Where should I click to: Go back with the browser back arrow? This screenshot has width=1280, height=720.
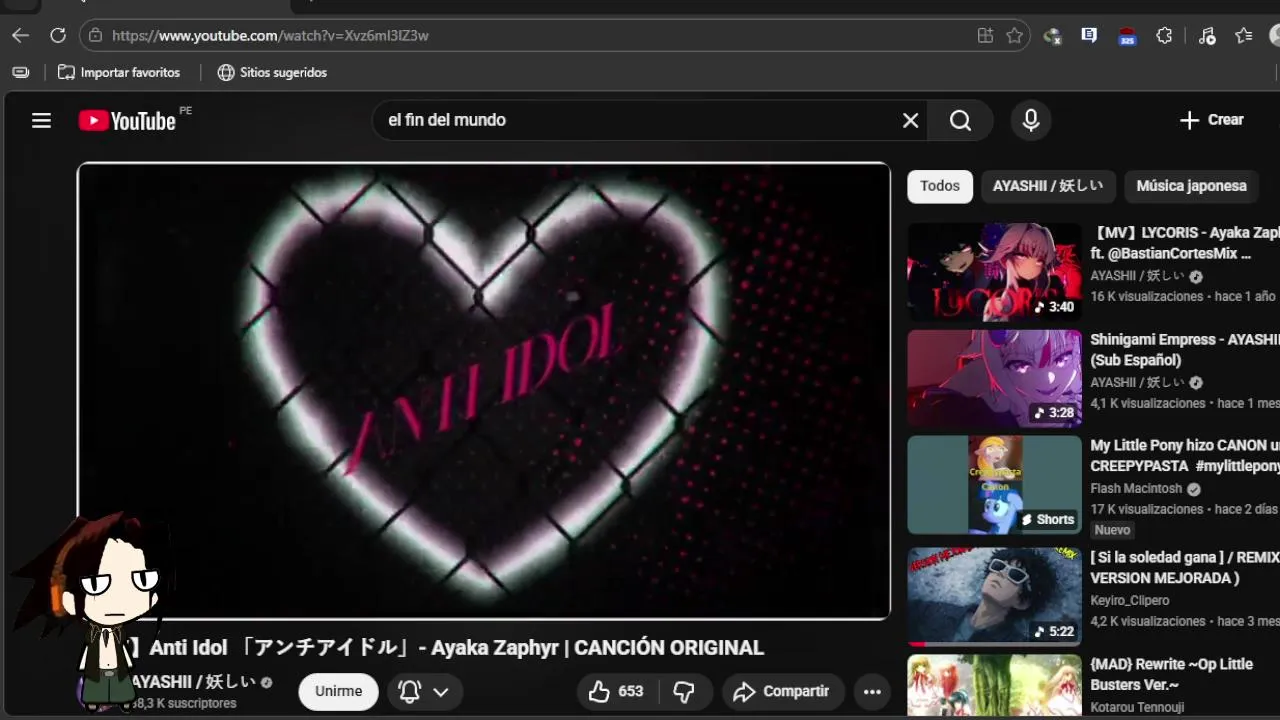pos(21,36)
